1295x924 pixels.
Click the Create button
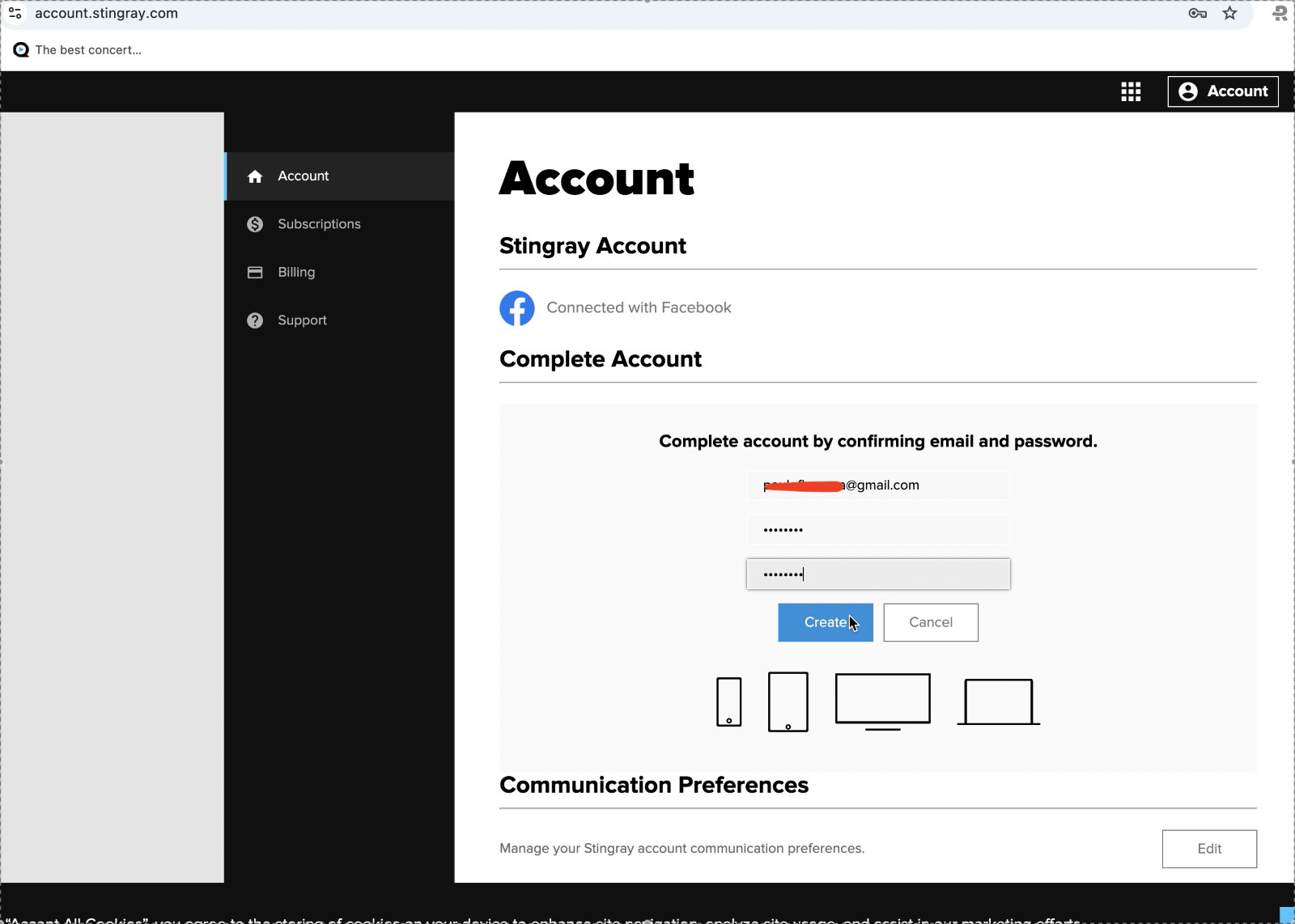click(825, 622)
